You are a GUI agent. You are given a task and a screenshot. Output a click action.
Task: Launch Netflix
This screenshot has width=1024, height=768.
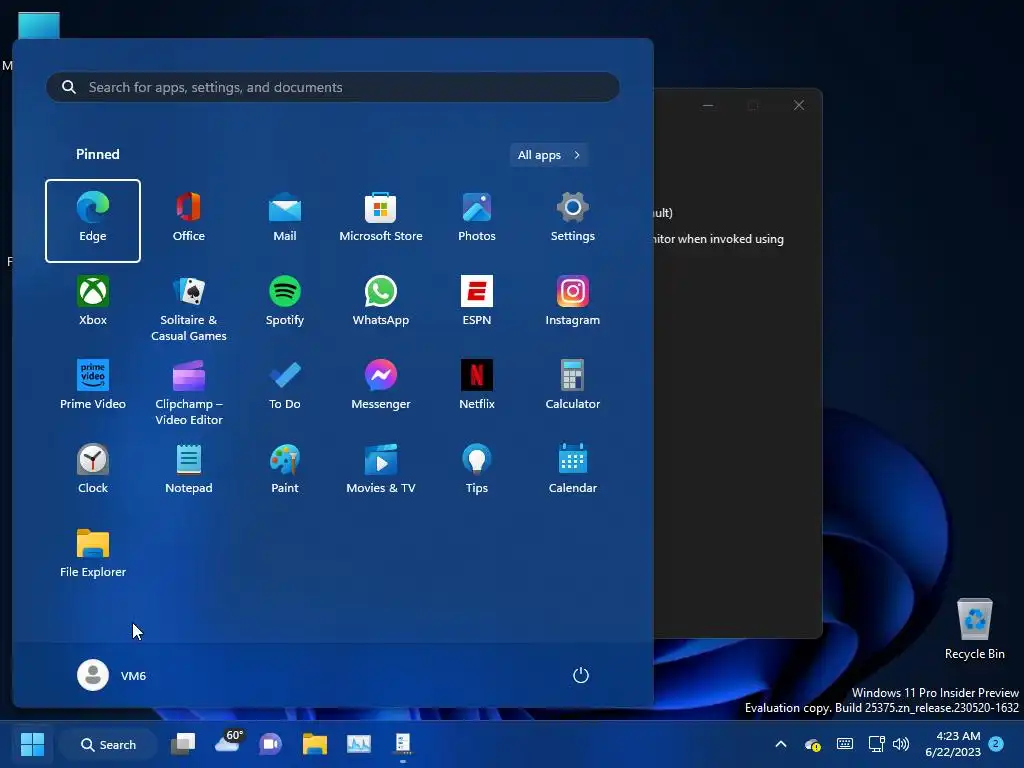[477, 386]
